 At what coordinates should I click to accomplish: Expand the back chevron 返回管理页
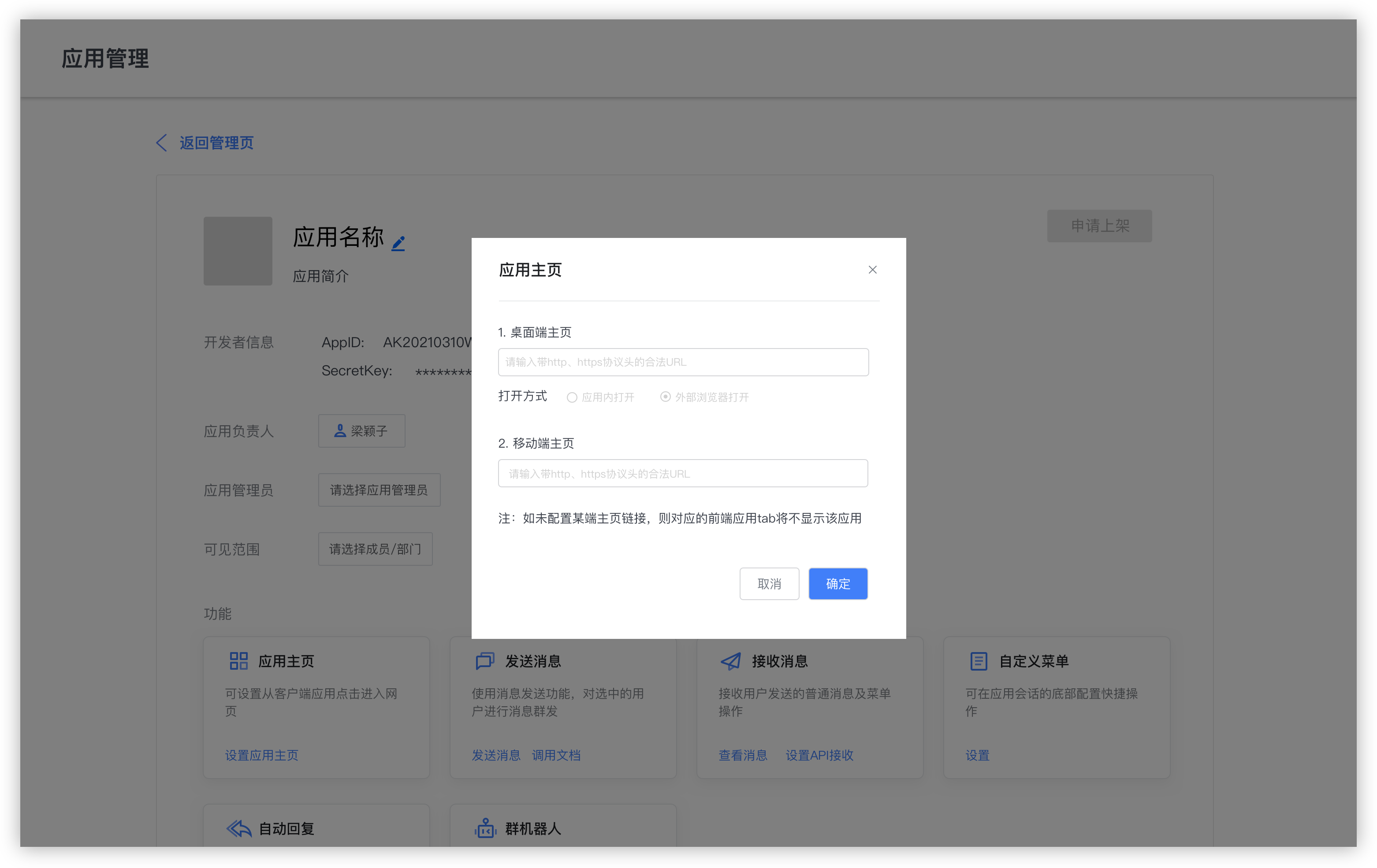point(161,142)
